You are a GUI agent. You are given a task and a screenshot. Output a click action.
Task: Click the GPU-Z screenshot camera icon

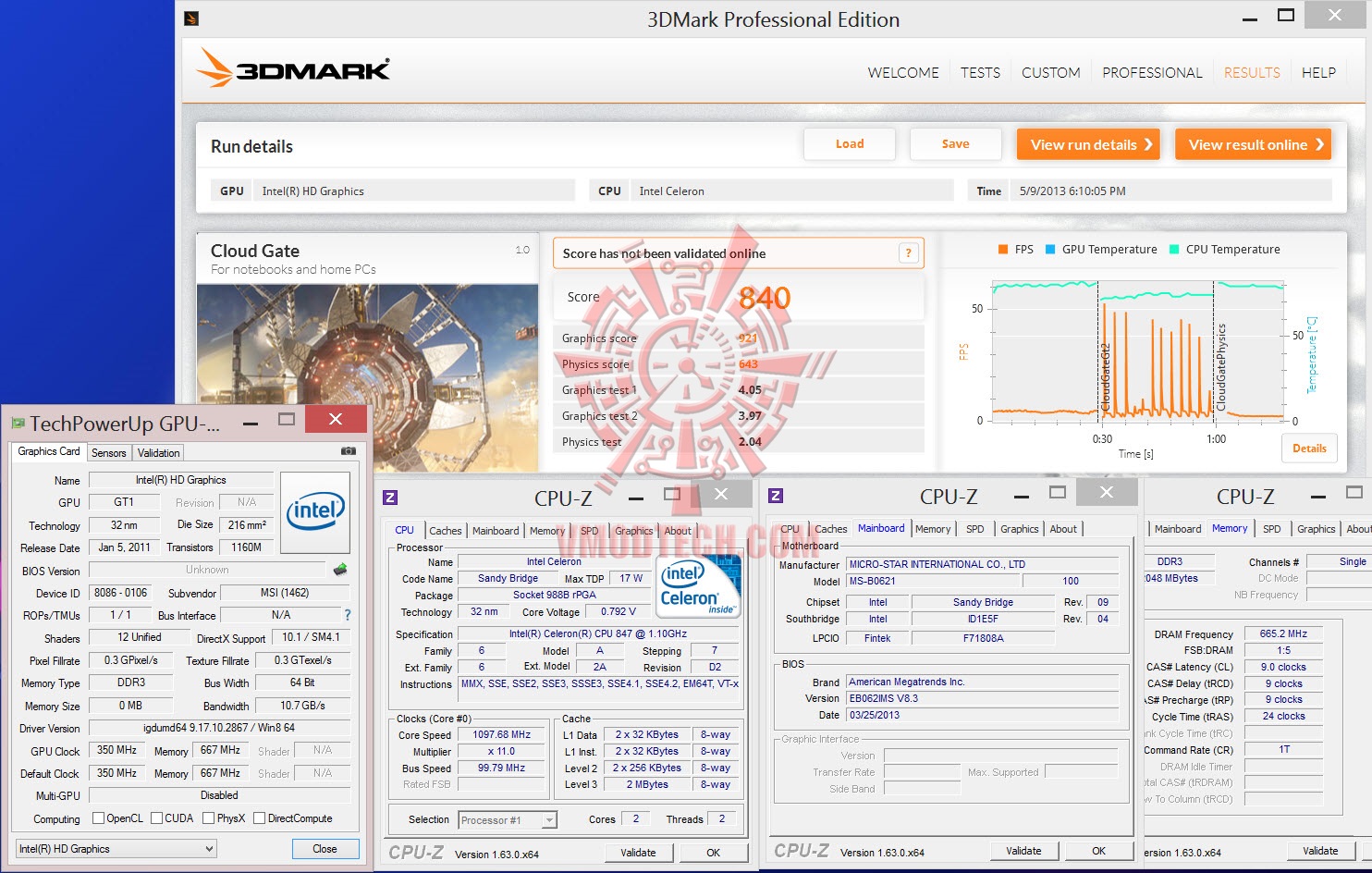click(x=349, y=451)
